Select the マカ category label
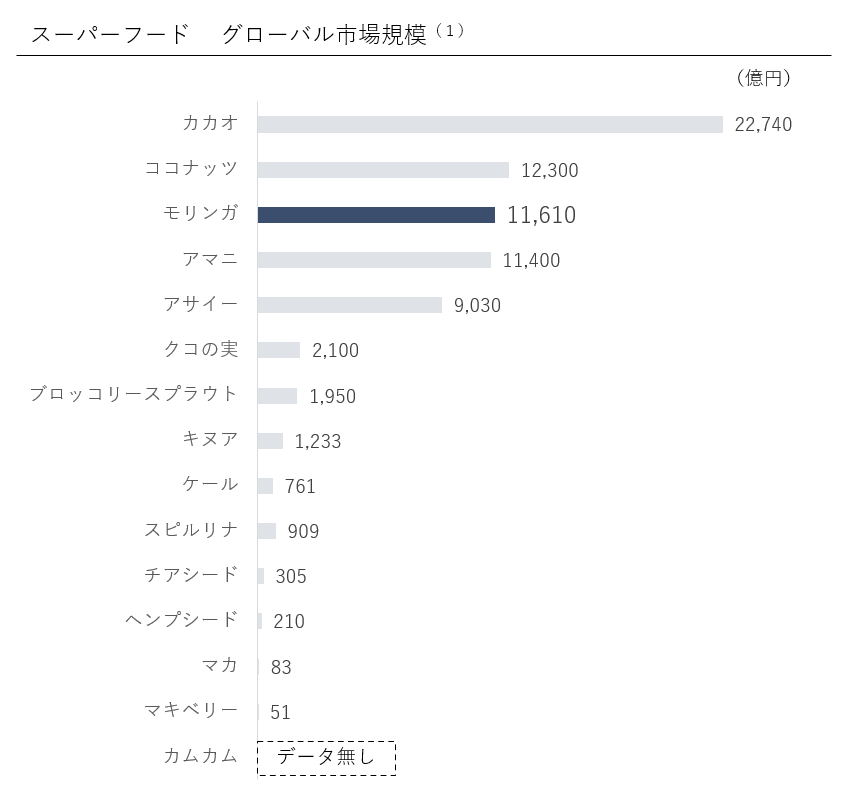Screen dimensions: 865x796 tap(220, 665)
